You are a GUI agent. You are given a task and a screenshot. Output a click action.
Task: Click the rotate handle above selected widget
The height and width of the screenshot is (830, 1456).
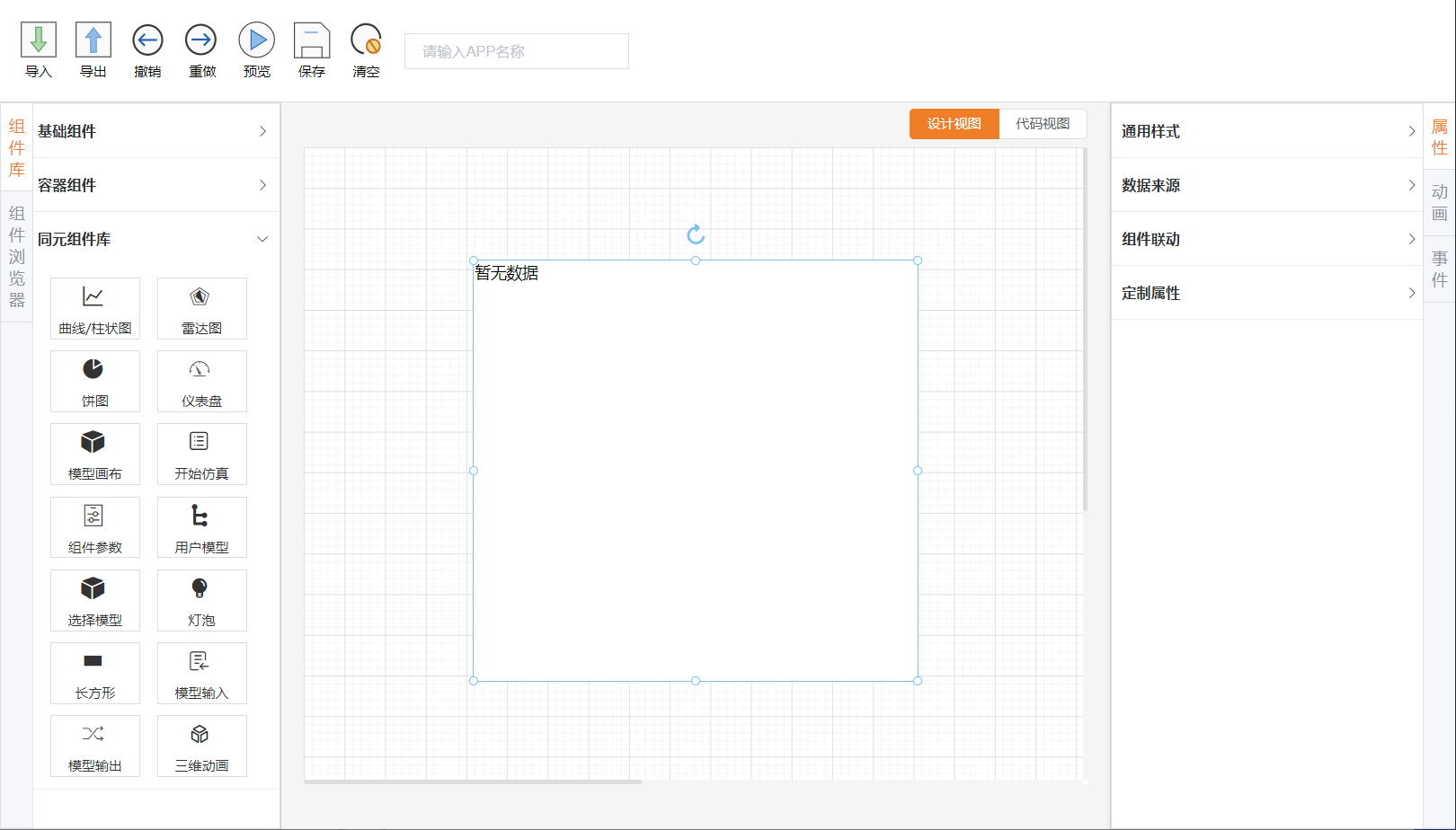pos(696,234)
